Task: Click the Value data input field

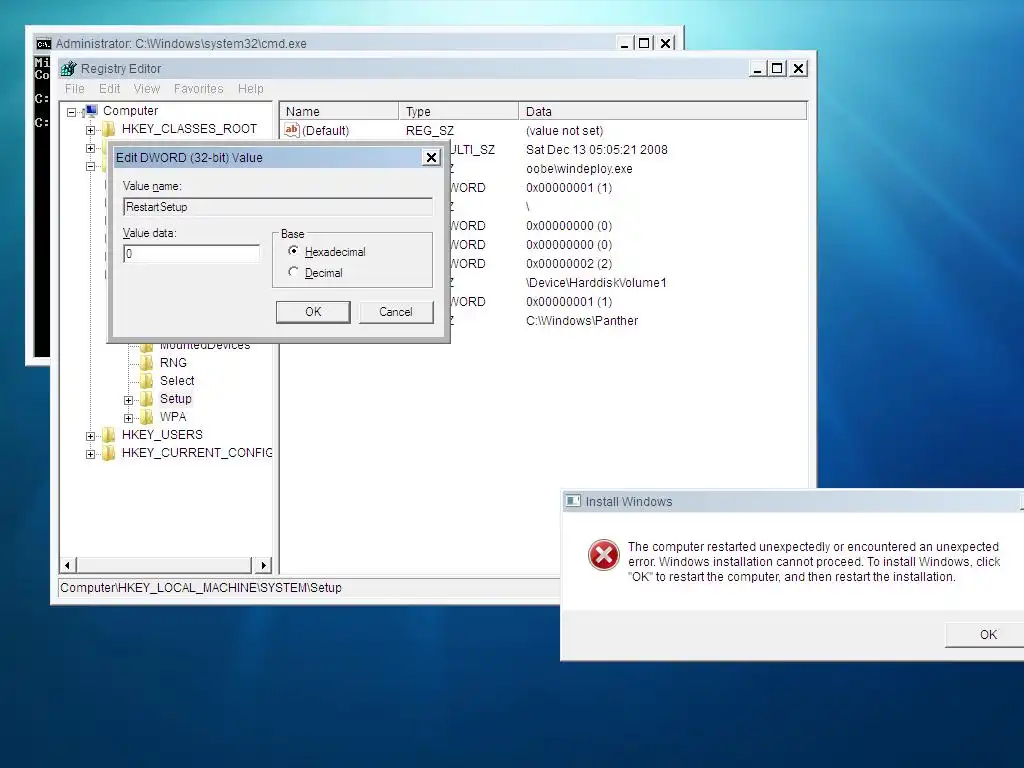Action: click(191, 253)
